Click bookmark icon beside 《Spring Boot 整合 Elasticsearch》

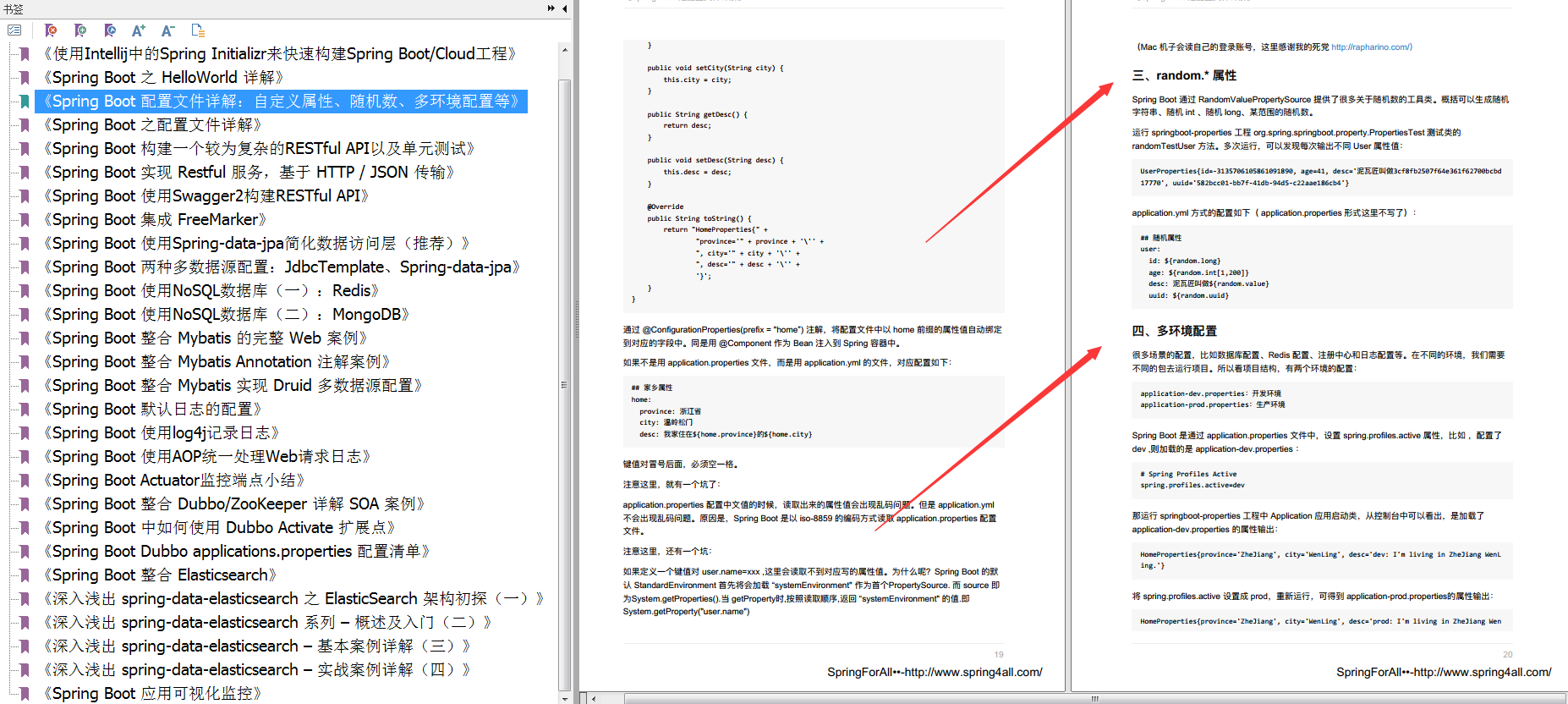point(25,575)
